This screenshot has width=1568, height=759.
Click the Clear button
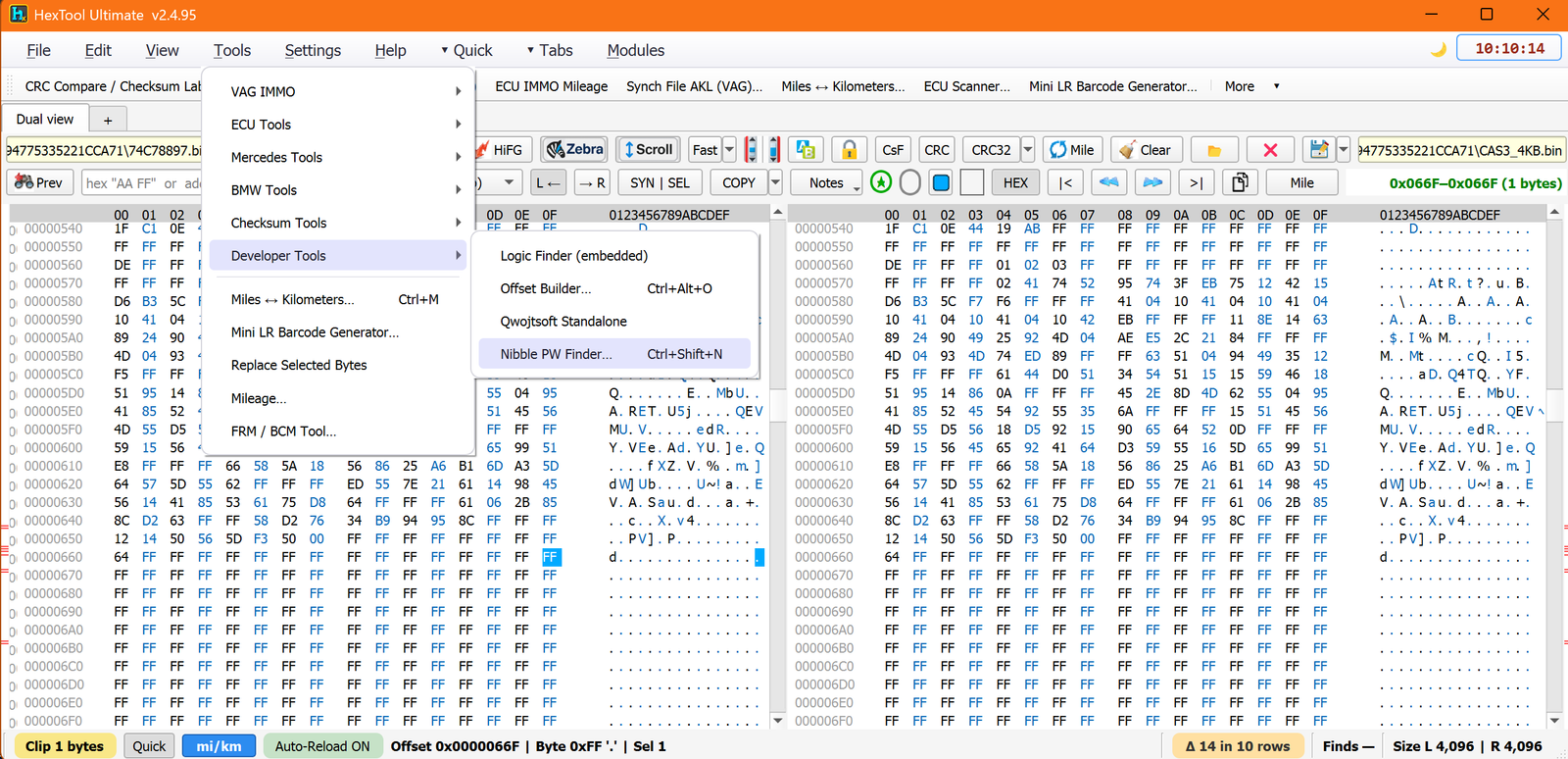[x=1146, y=149]
